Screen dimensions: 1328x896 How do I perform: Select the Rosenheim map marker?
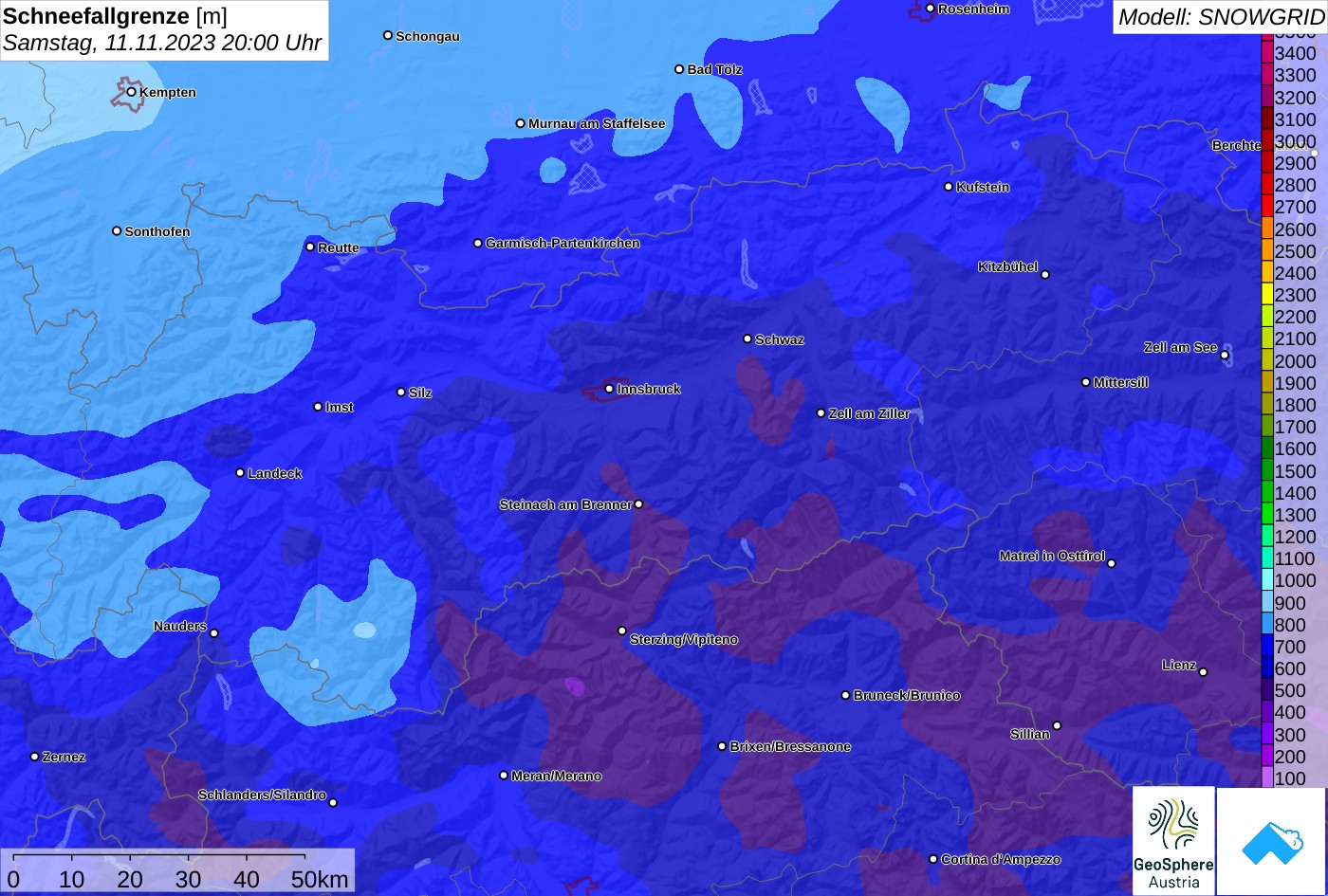click(x=930, y=9)
